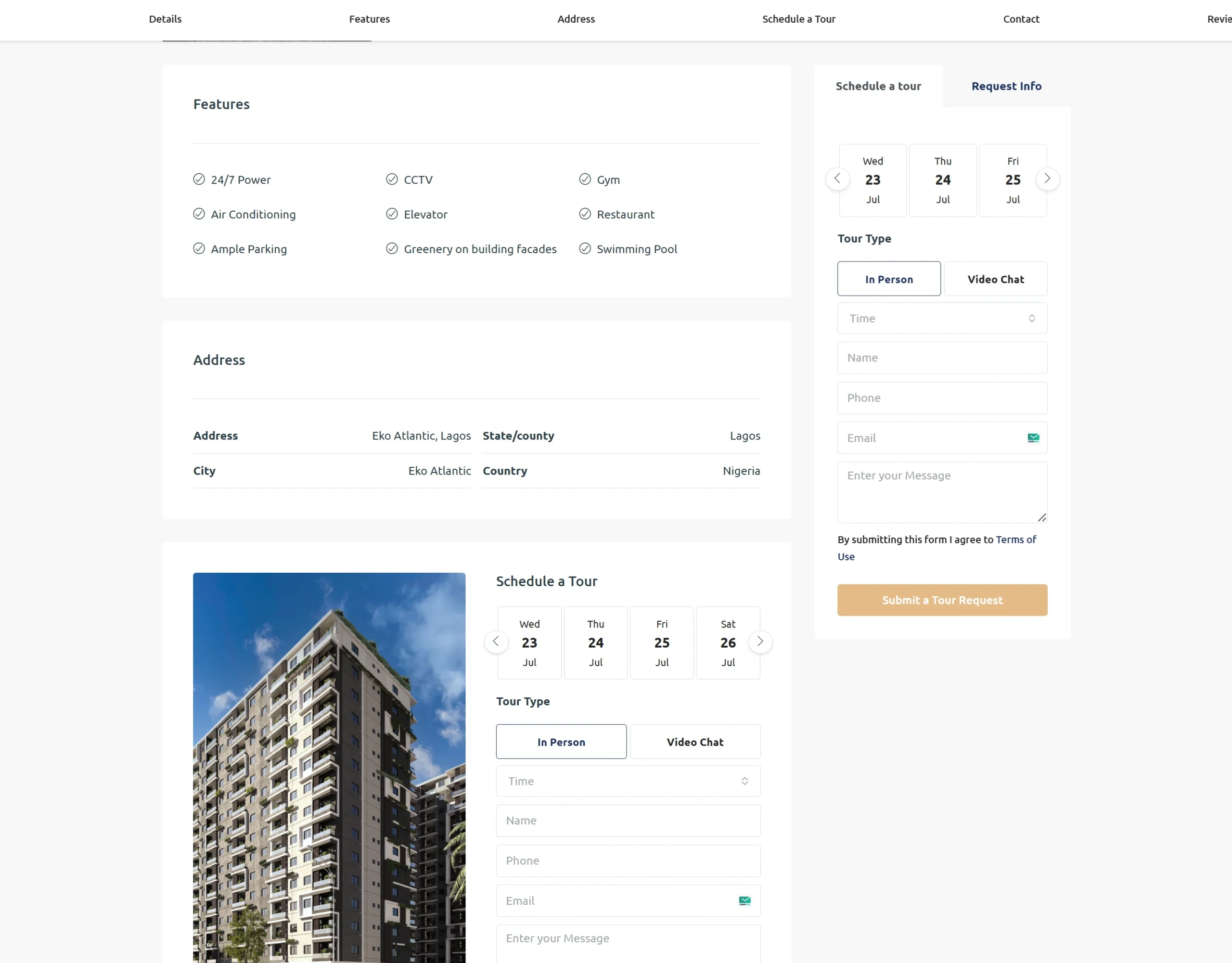The width and height of the screenshot is (1232, 963).
Task: Pick Thu 24 Jul in sidebar calendar
Action: click(942, 180)
